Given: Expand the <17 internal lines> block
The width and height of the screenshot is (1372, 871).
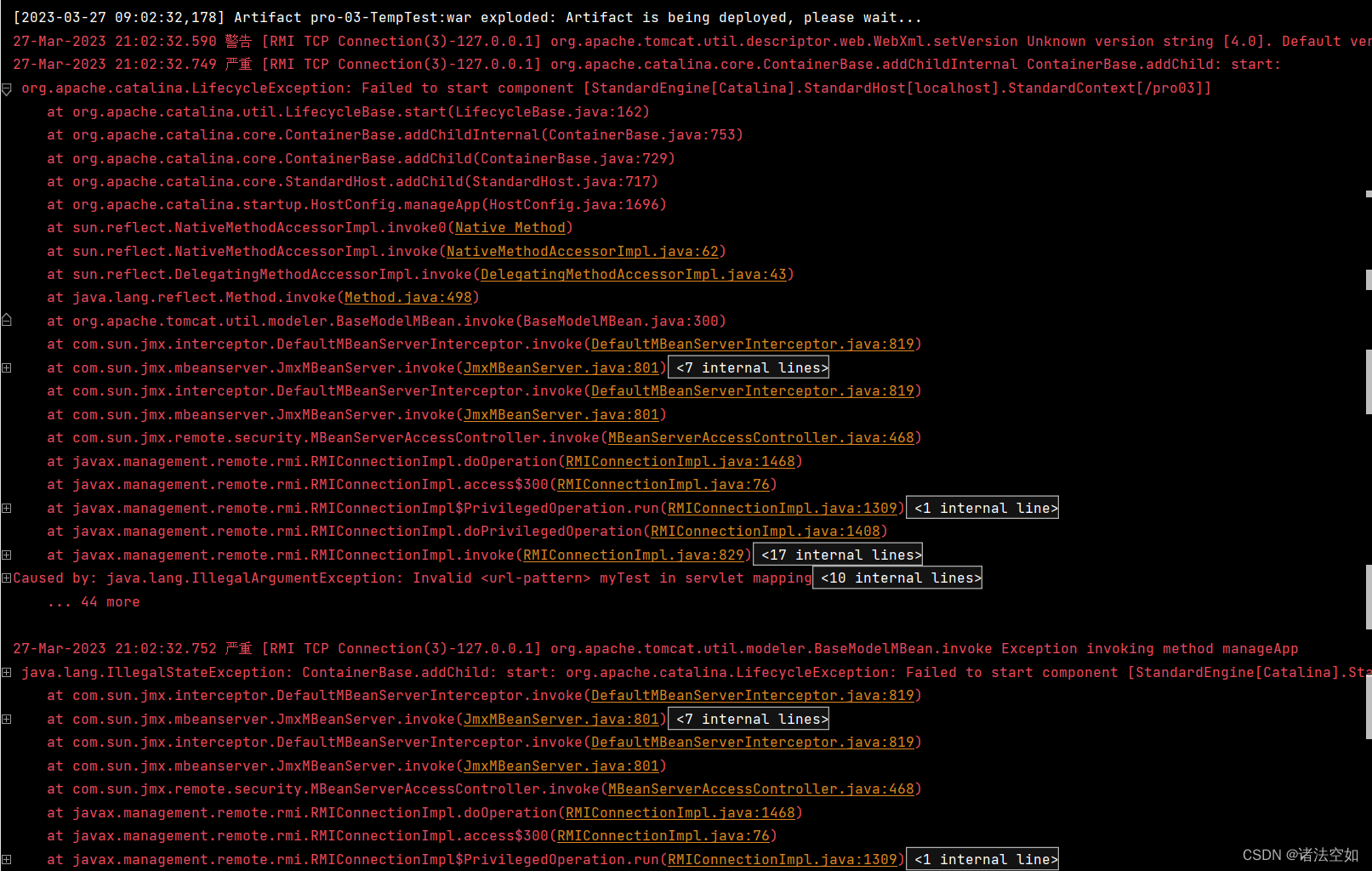Looking at the screenshot, I should click(x=837, y=554).
